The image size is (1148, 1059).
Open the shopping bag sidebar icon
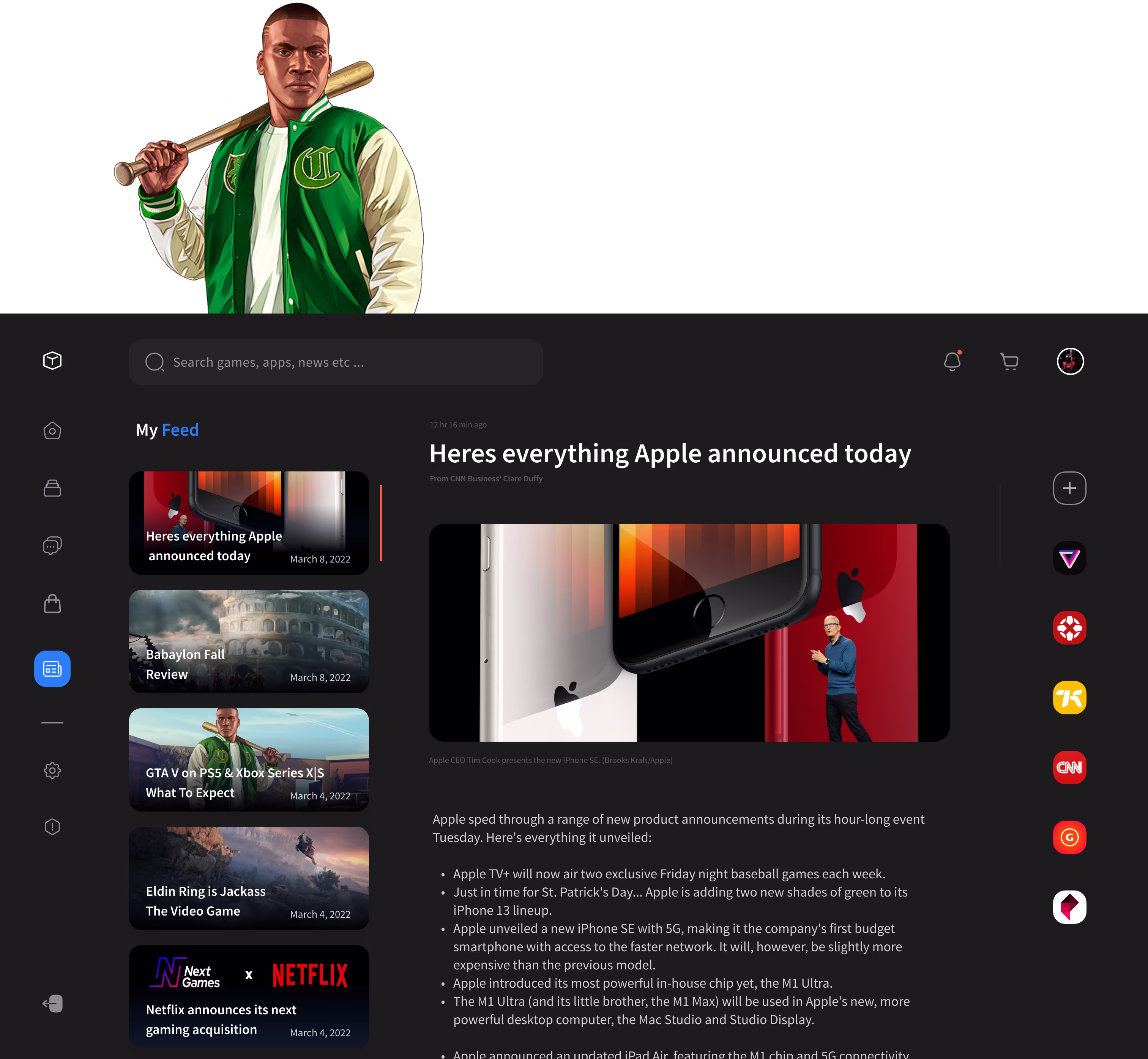(x=52, y=604)
